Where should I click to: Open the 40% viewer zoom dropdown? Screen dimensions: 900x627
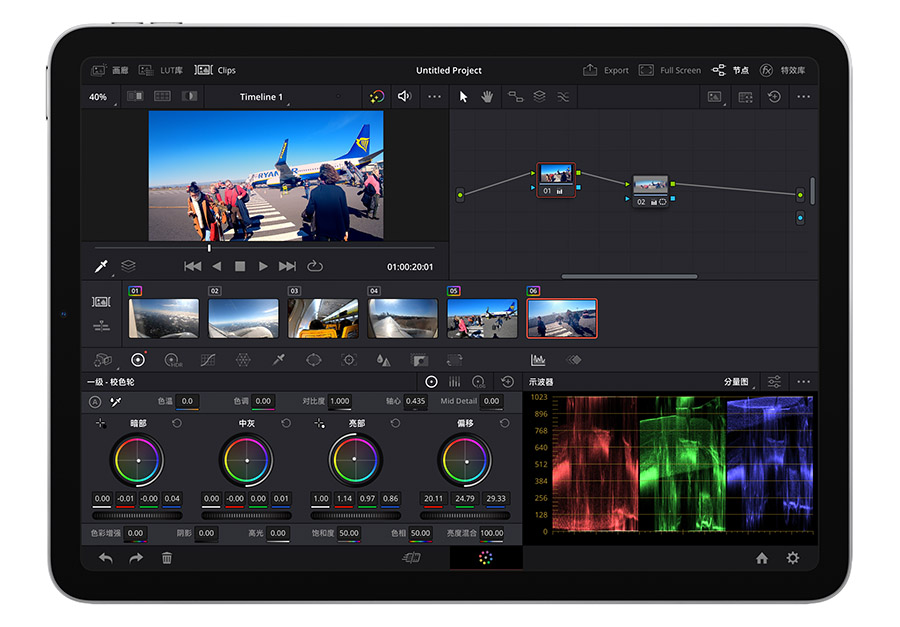coord(100,97)
